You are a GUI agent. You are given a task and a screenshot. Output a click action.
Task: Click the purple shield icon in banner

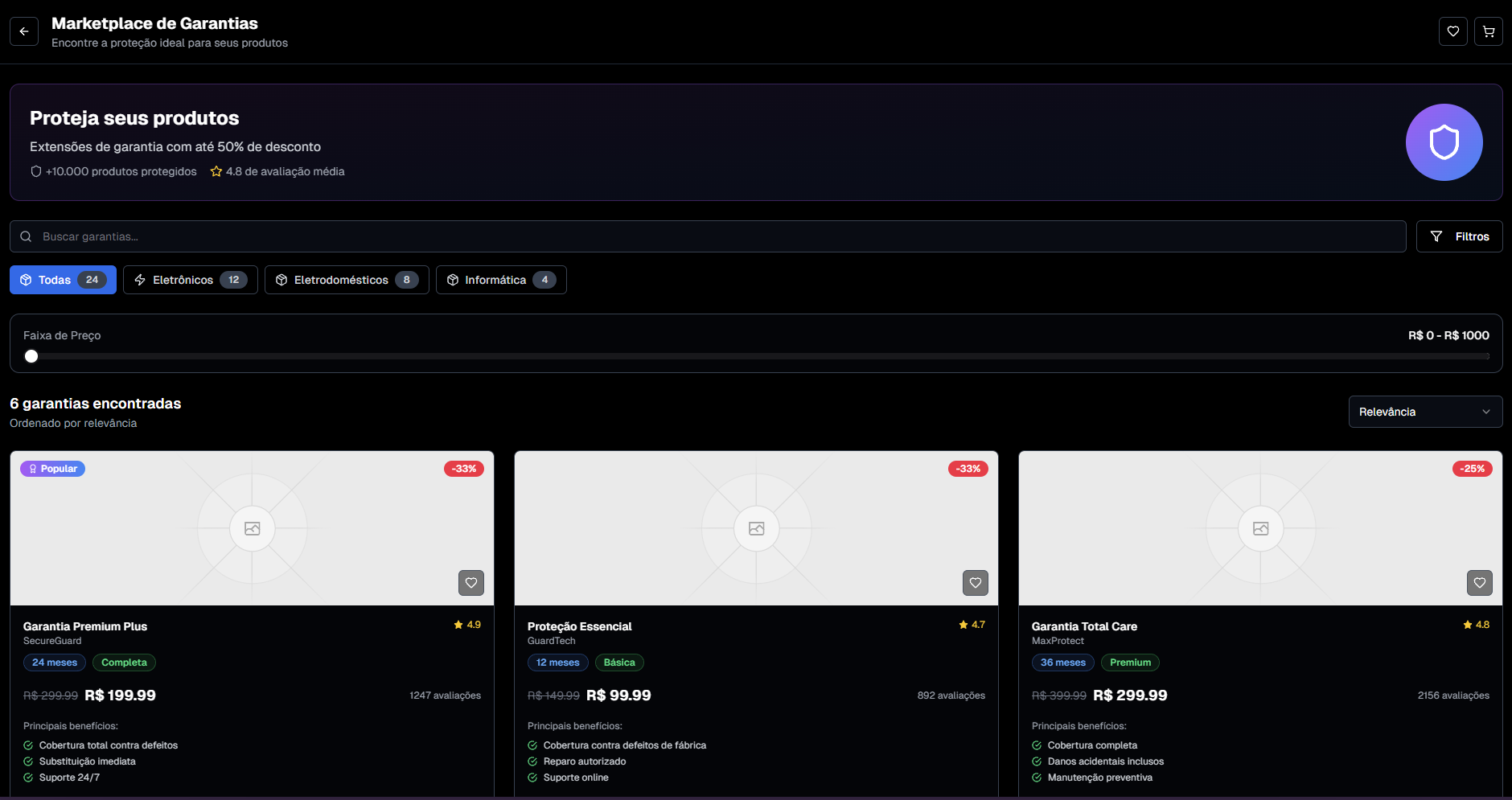pyautogui.click(x=1444, y=142)
